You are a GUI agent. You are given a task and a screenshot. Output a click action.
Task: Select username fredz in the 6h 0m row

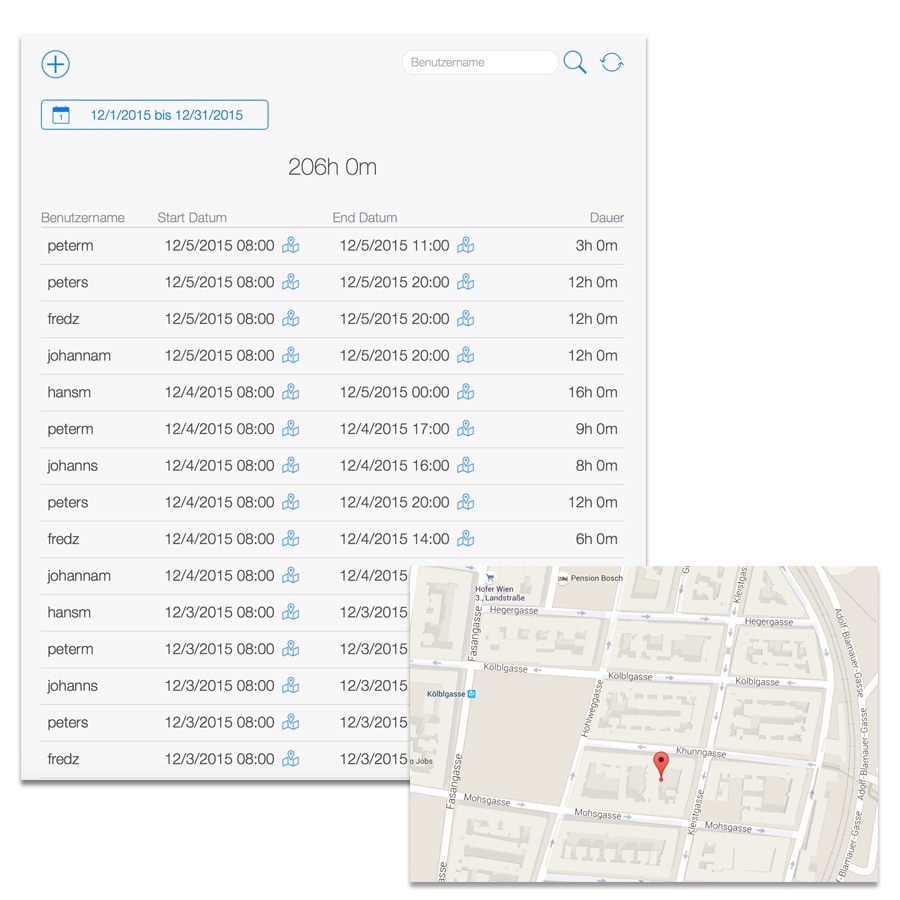point(63,539)
